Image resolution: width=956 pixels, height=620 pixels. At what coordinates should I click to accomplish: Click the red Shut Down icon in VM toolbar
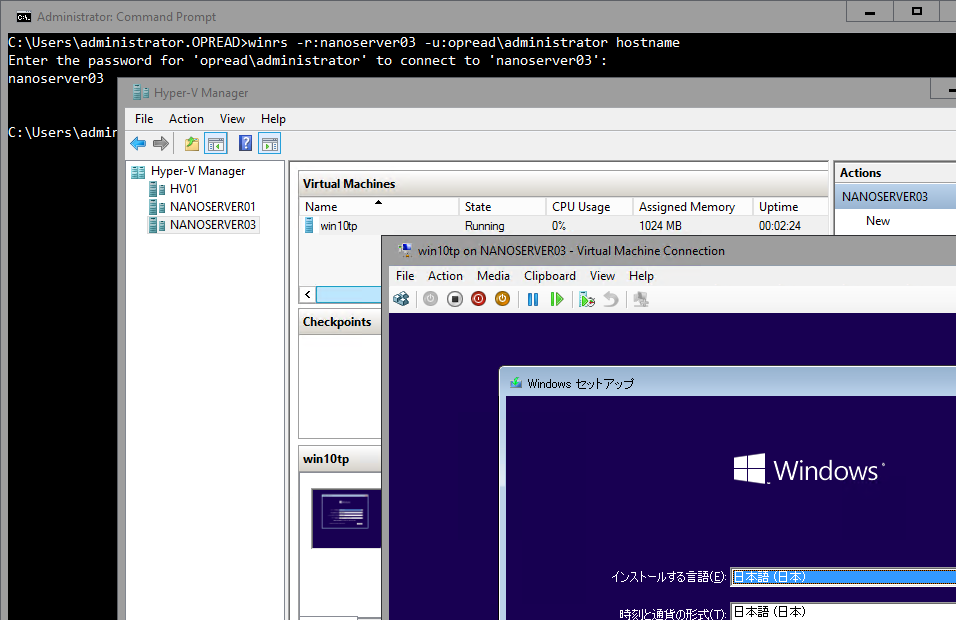(x=479, y=299)
